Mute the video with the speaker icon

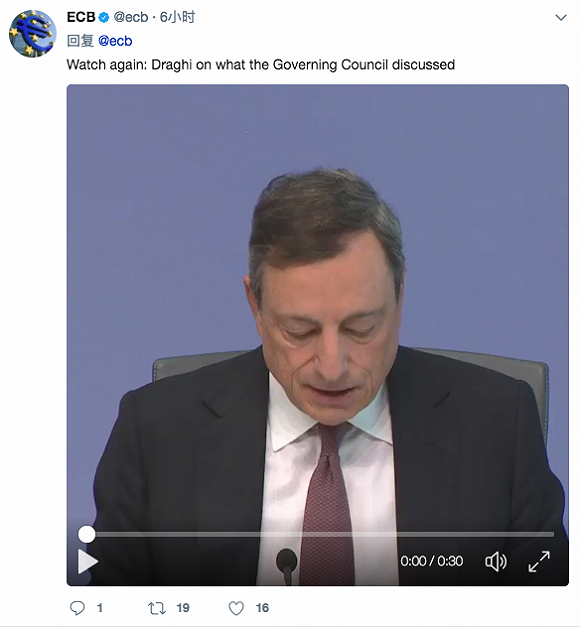496,562
